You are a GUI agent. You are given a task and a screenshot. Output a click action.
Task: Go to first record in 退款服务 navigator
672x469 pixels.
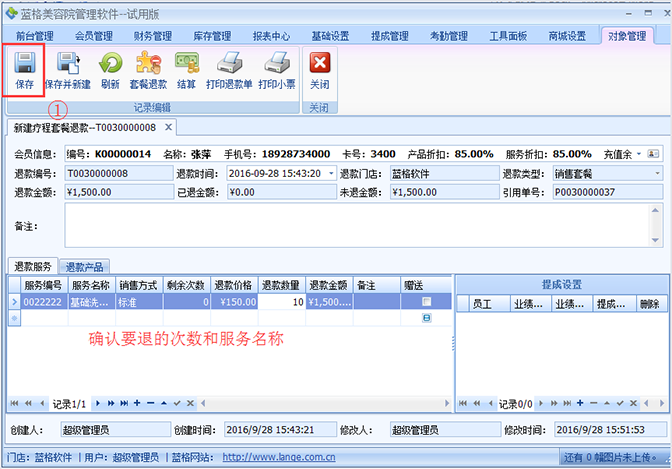(15, 403)
